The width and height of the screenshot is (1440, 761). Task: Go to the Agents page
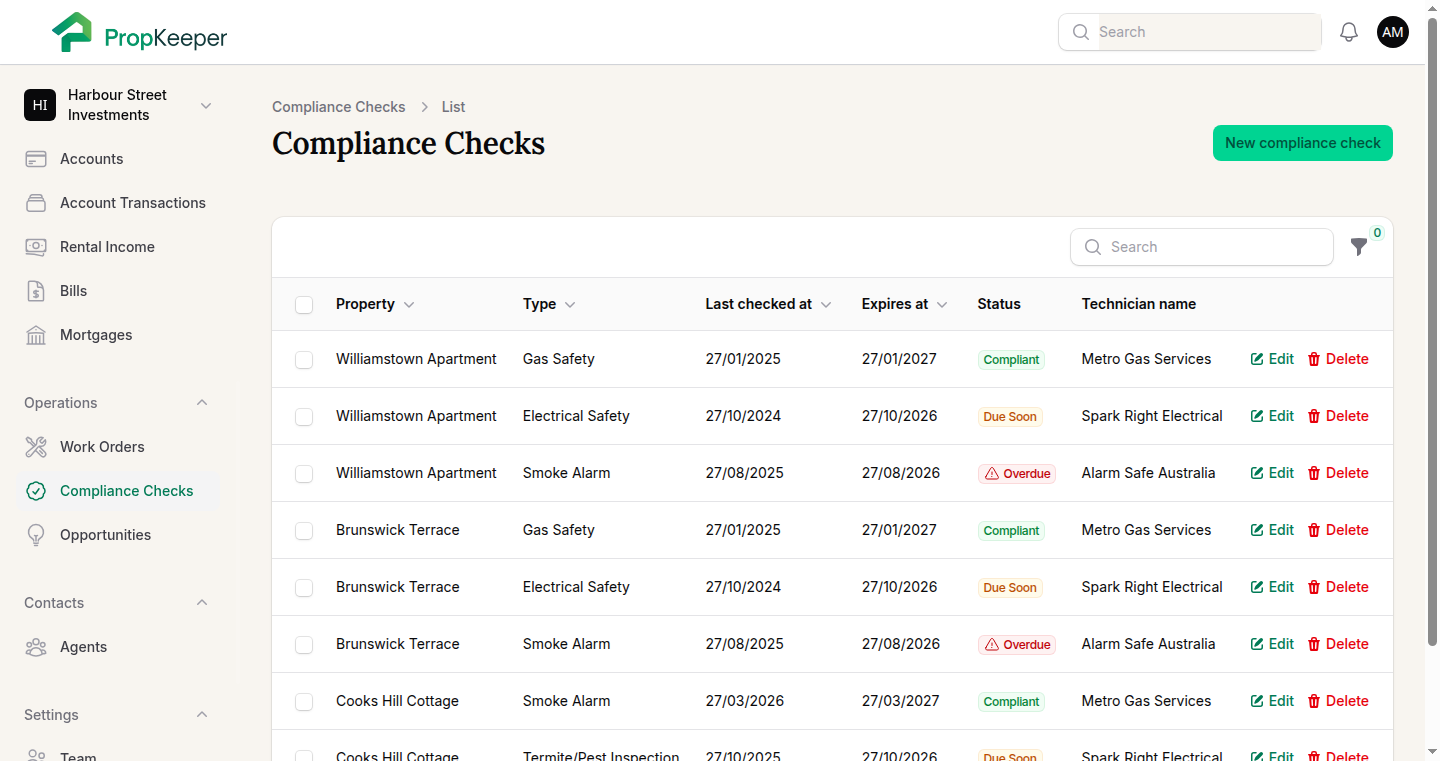(117, 647)
